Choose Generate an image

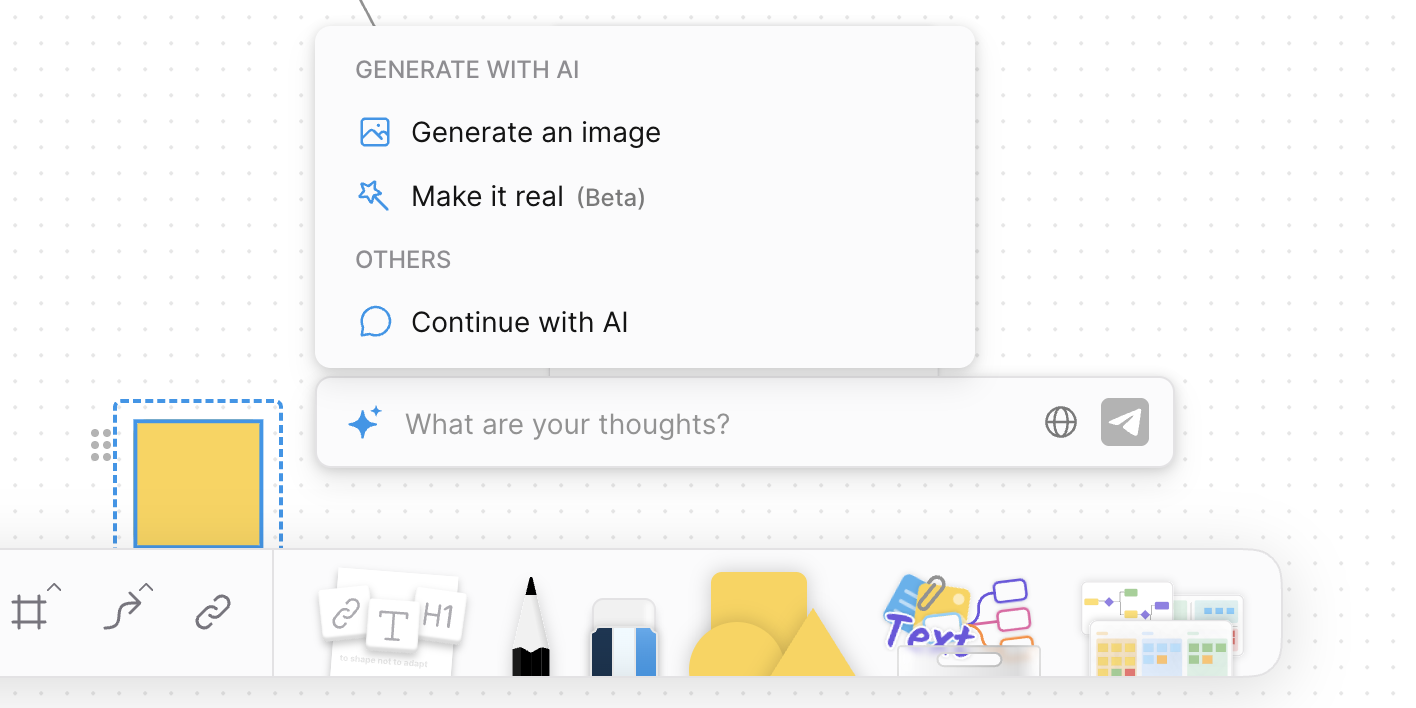[536, 133]
